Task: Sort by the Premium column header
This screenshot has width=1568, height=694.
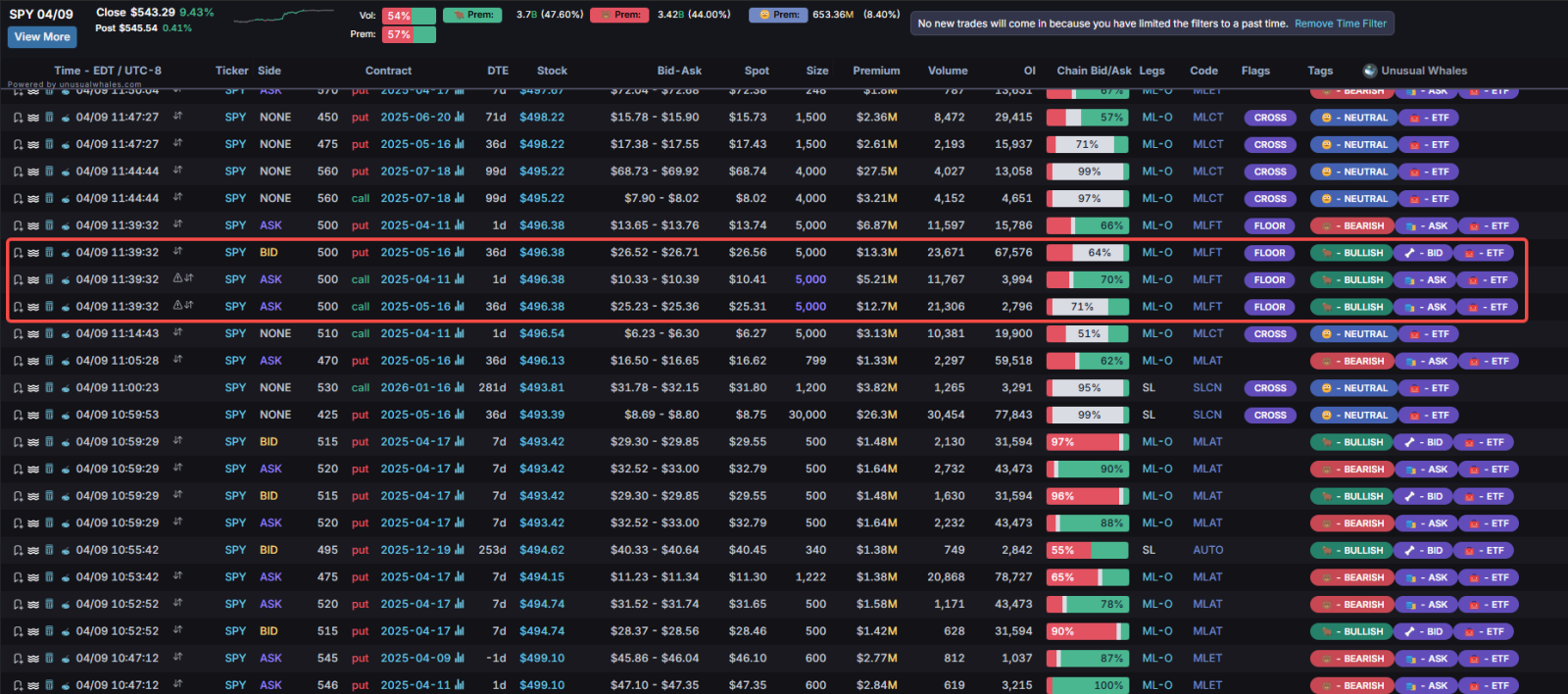Action: pos(876,71)
